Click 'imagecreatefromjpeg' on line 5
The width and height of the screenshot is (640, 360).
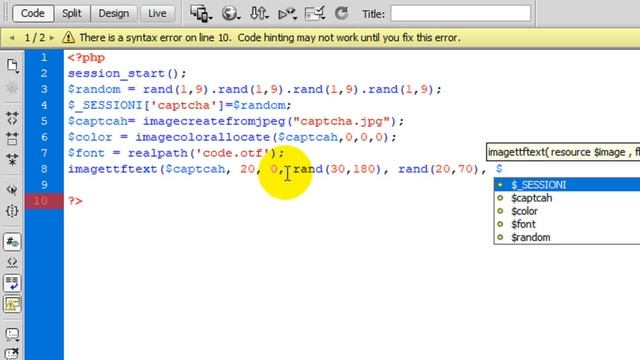[214, 121]
